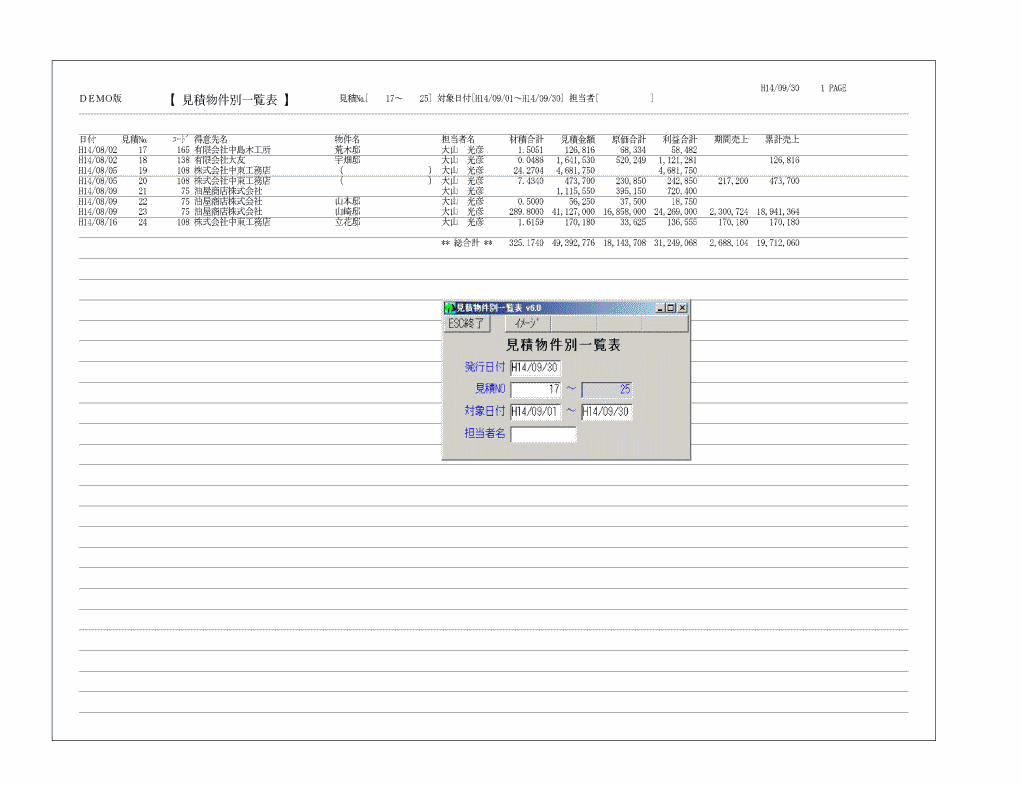
Task: Click the 日付 column header
Action: coord(87,139)
